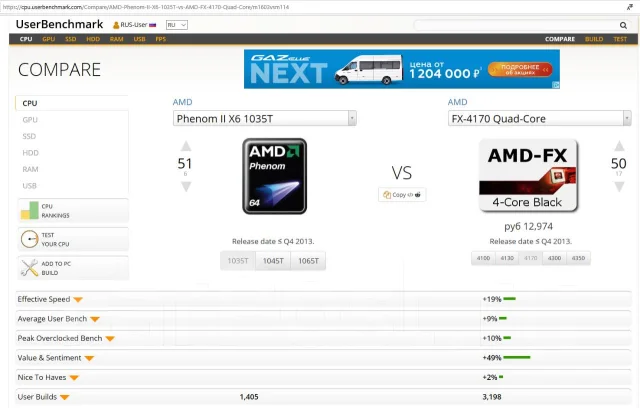Open the SSD tab in top navigation
This screenshot has width=640, height=408.
(71, 39)
